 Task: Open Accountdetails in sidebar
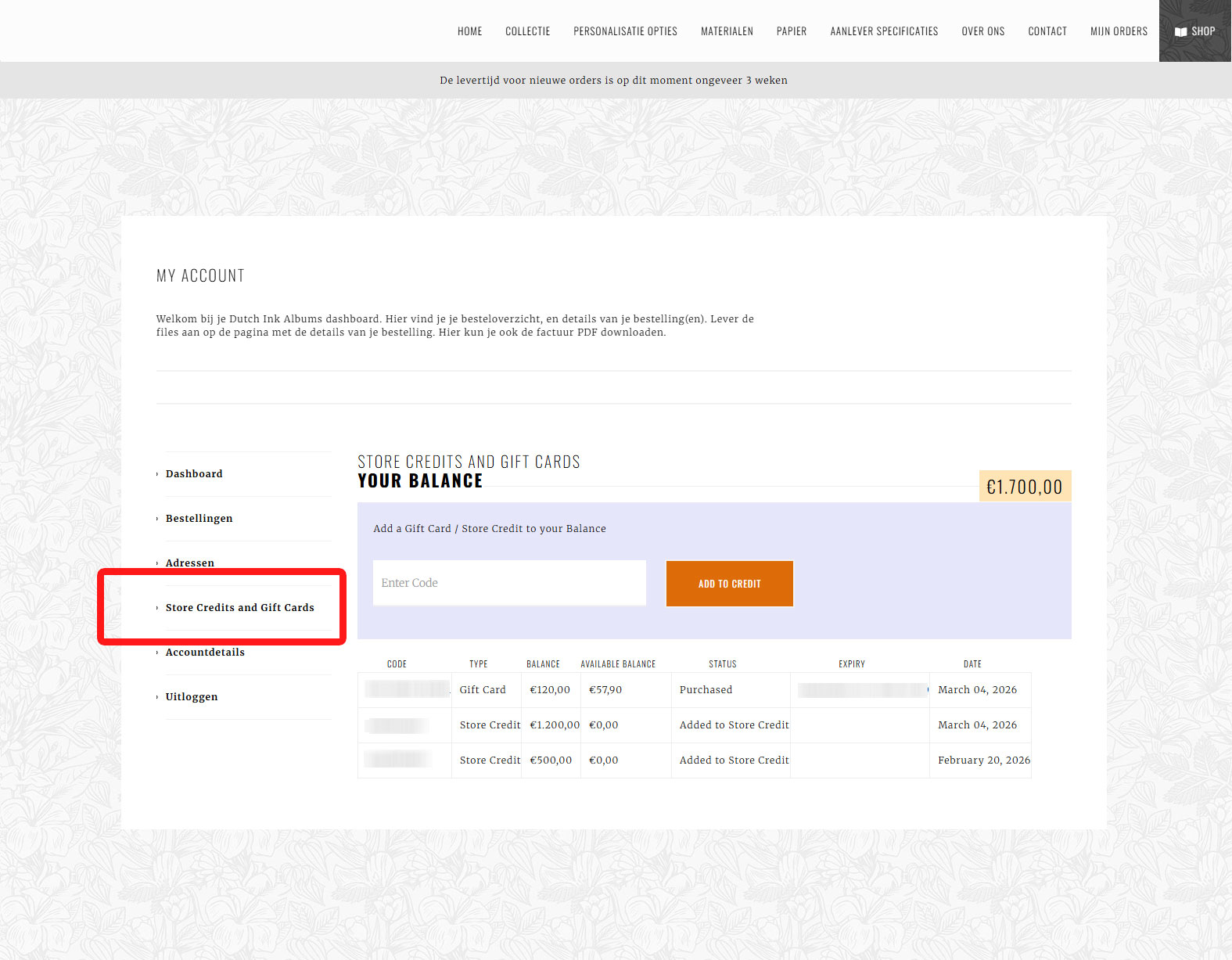pos(205,653)
